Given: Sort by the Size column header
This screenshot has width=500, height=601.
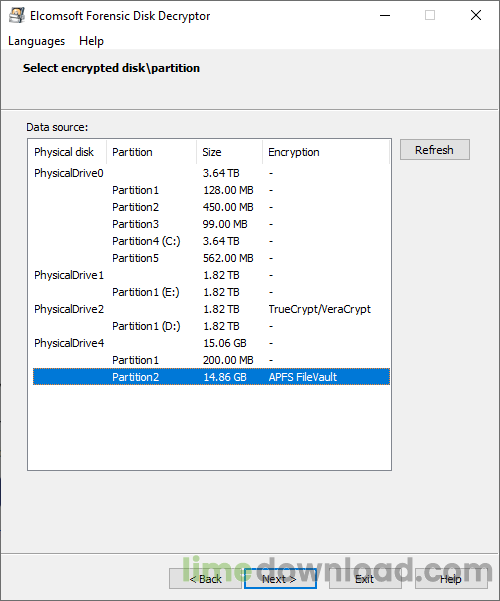Looking at the screenshot, I should pos(229,152).
